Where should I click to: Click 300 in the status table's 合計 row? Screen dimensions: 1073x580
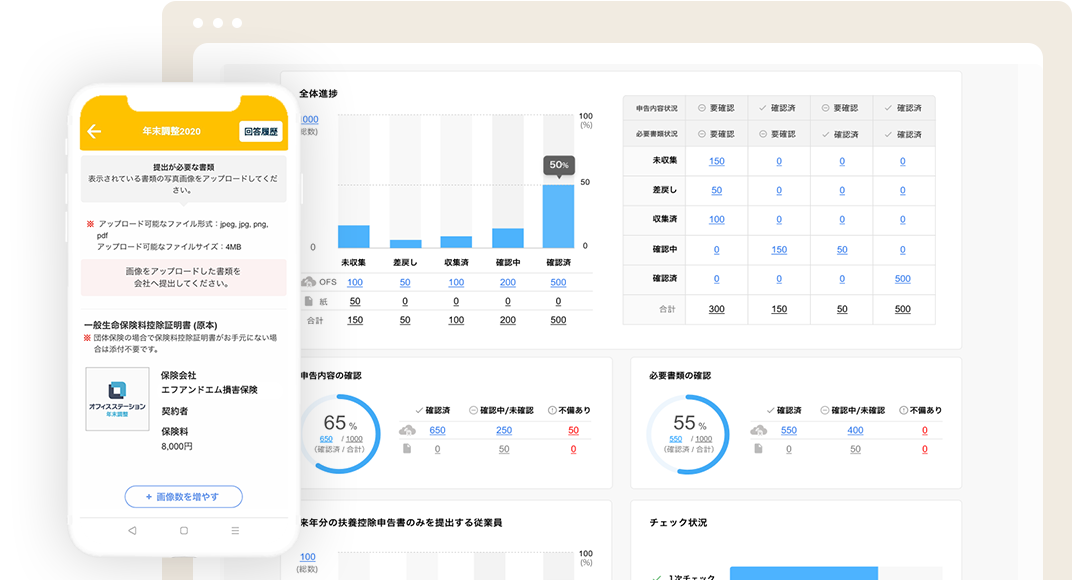click(716, 309)
